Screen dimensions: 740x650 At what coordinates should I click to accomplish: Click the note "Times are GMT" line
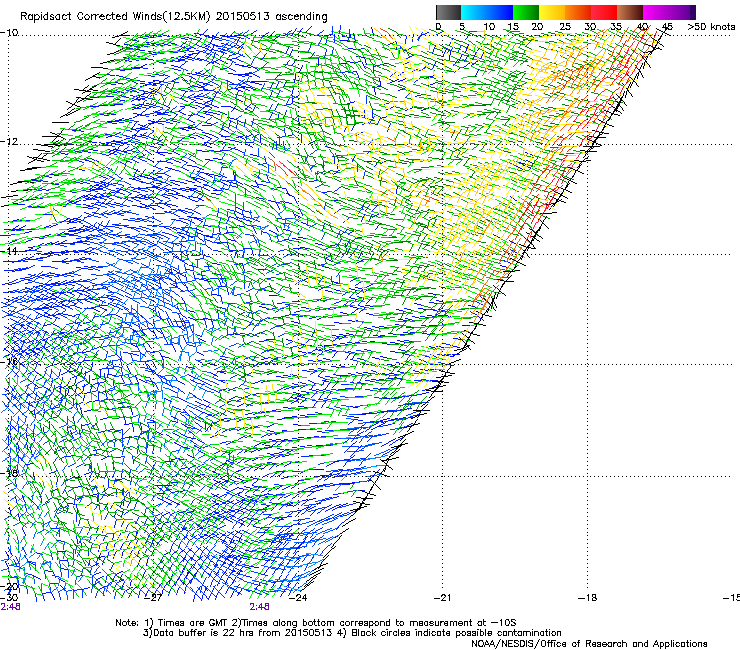click(x=316, y=623)
